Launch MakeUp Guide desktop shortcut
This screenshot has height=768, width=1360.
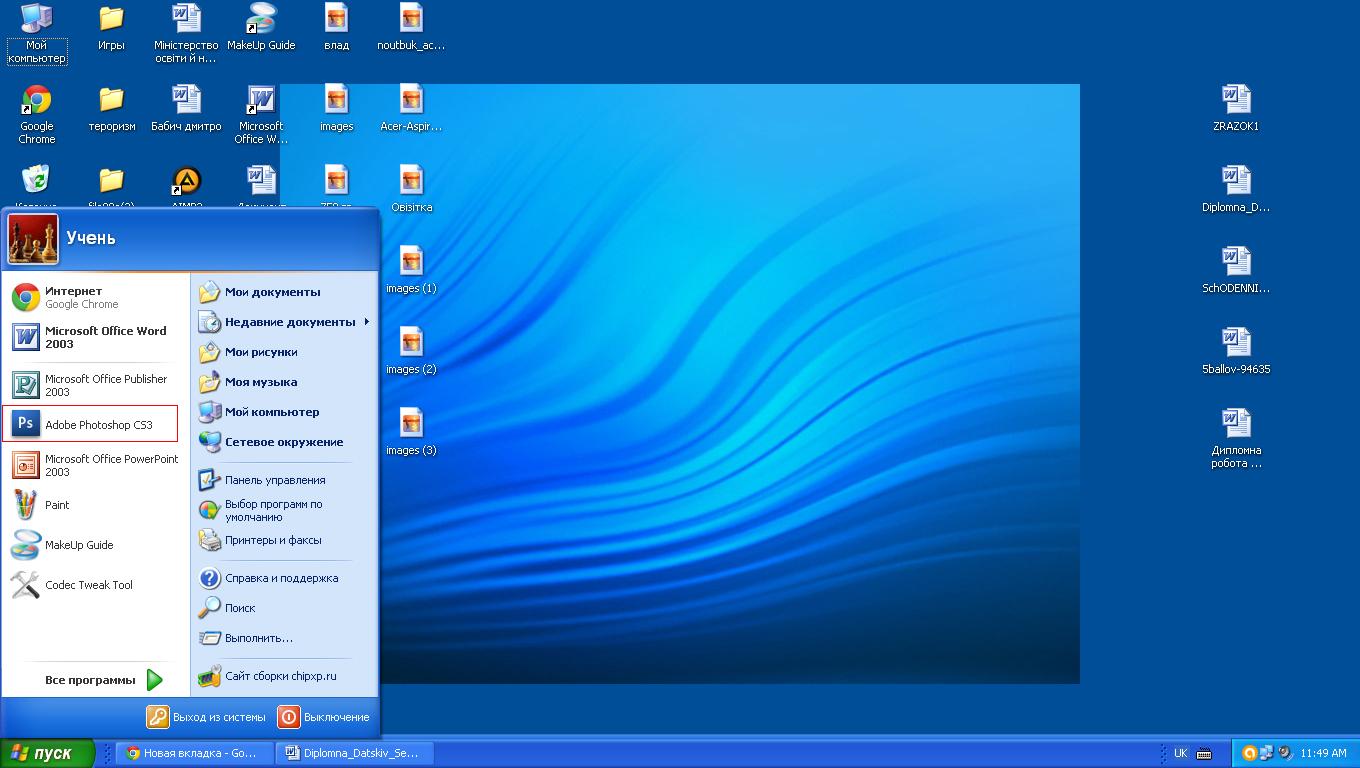(261, 29)
